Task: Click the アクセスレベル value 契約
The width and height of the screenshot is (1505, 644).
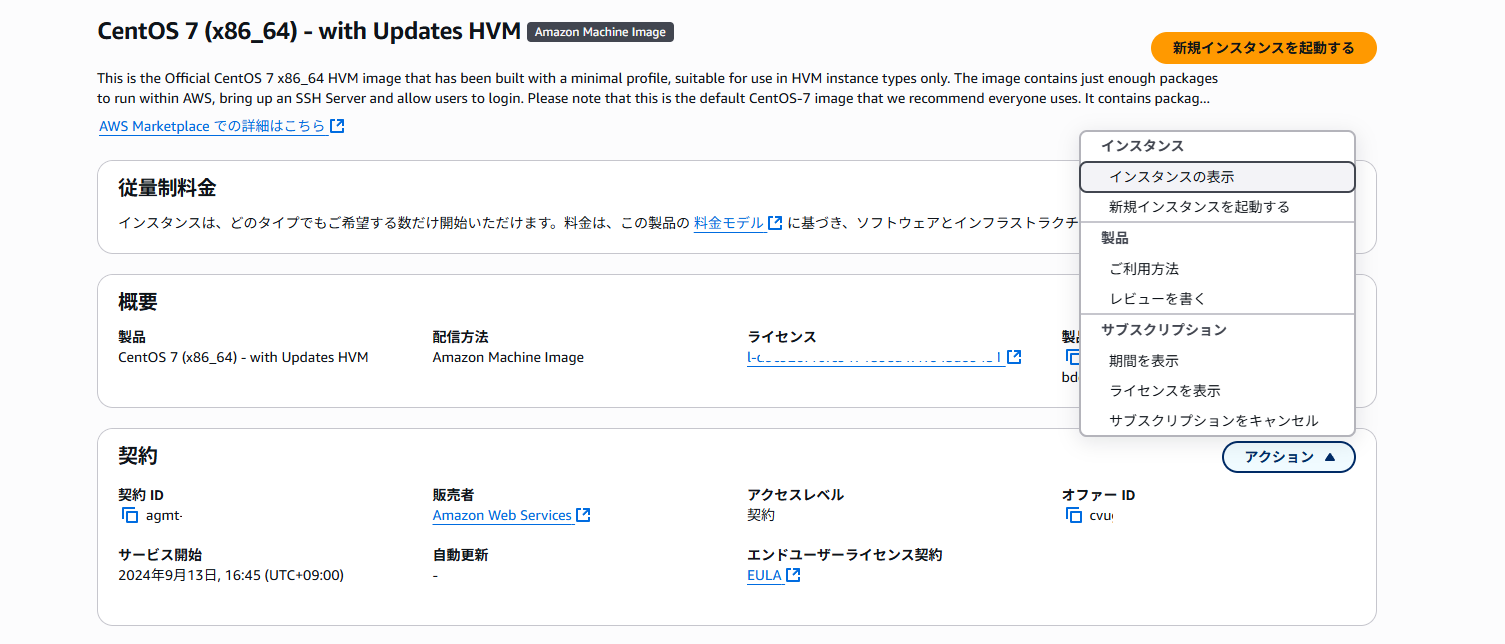Action: 761,515
